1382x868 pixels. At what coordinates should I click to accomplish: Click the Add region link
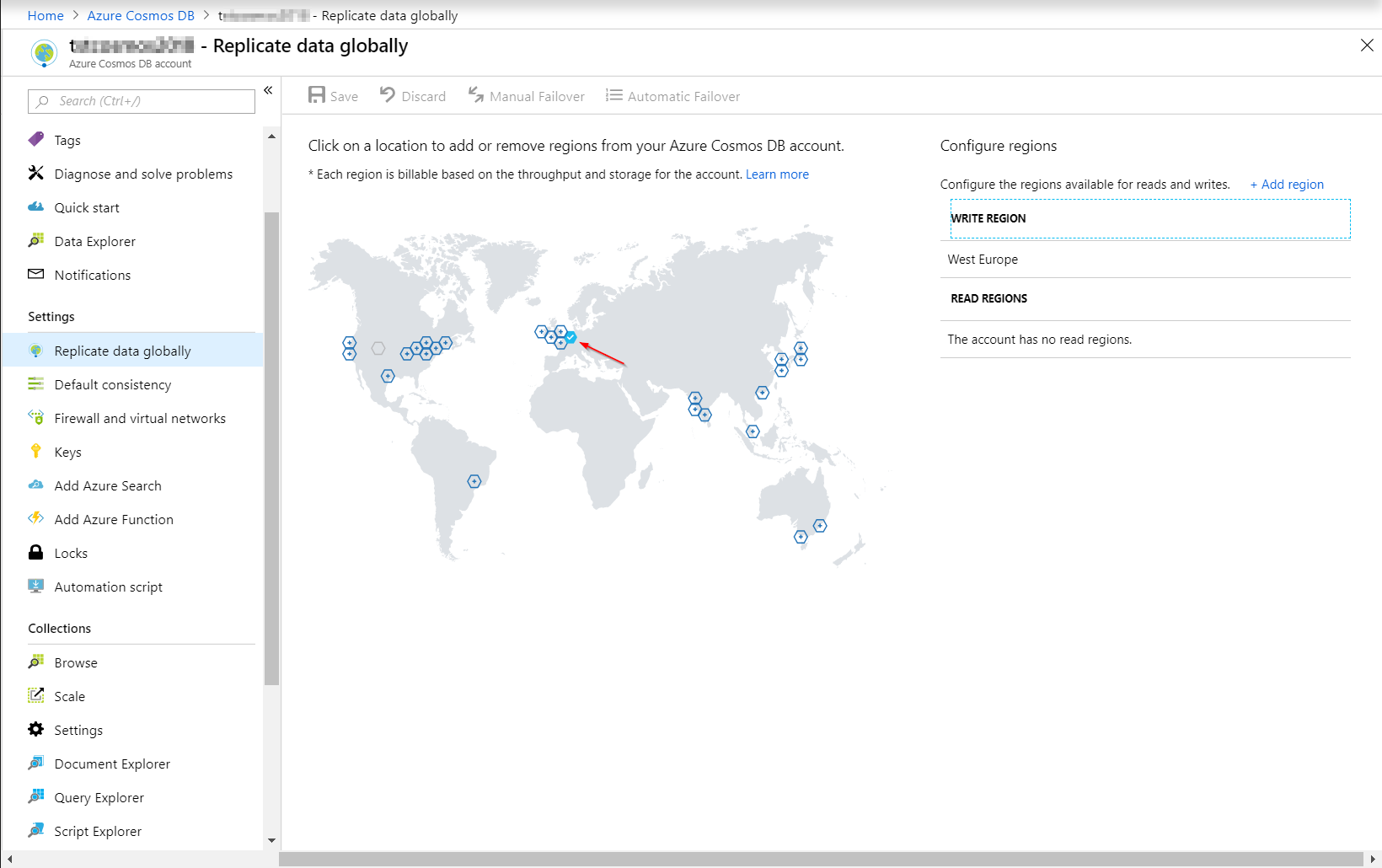tap(1287, 185)
